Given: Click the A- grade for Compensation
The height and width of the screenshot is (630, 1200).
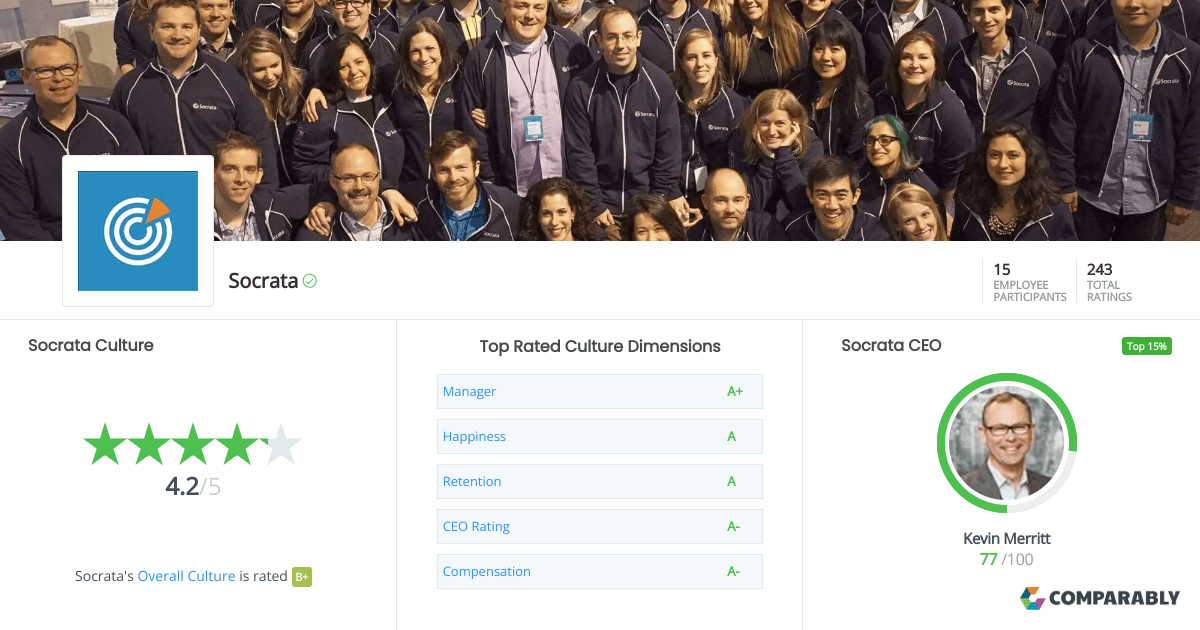Looking at the screenshot, I should pos(733,571).
